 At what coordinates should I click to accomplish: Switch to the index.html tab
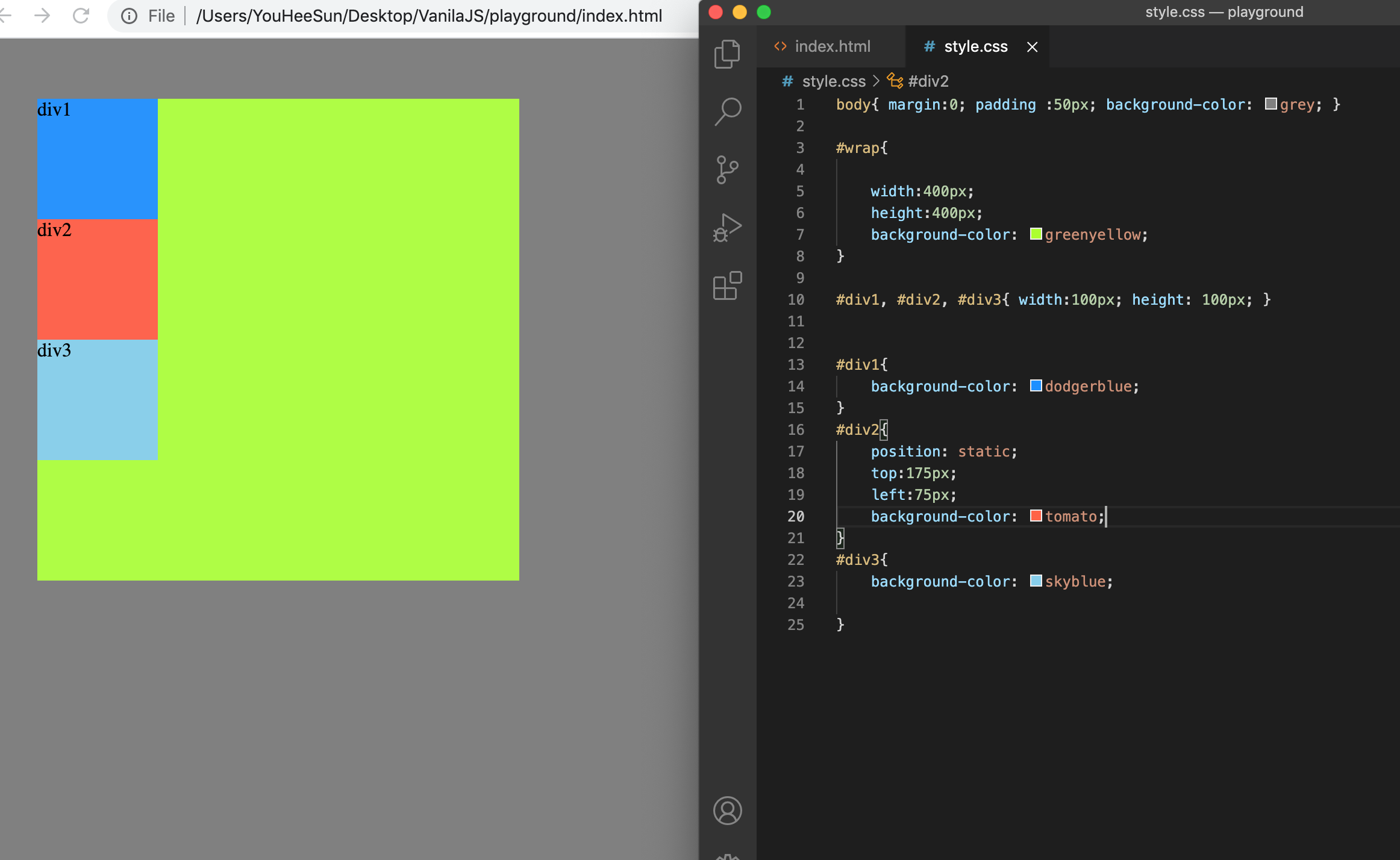[x=831, y=46]
